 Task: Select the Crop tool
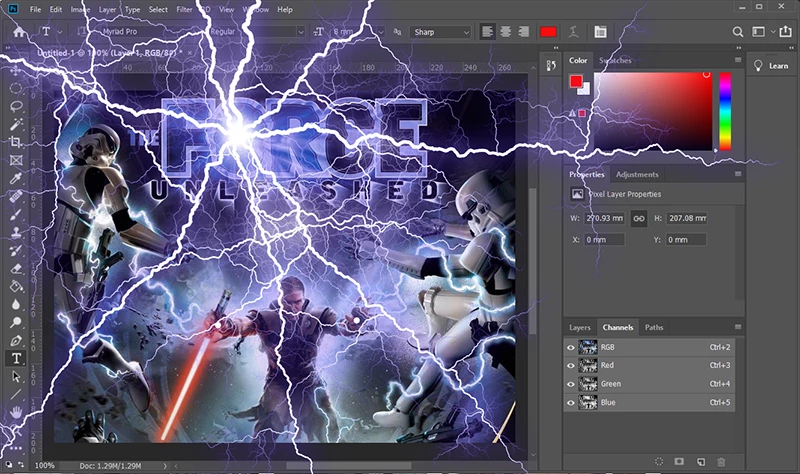click(x=16, y=142)
